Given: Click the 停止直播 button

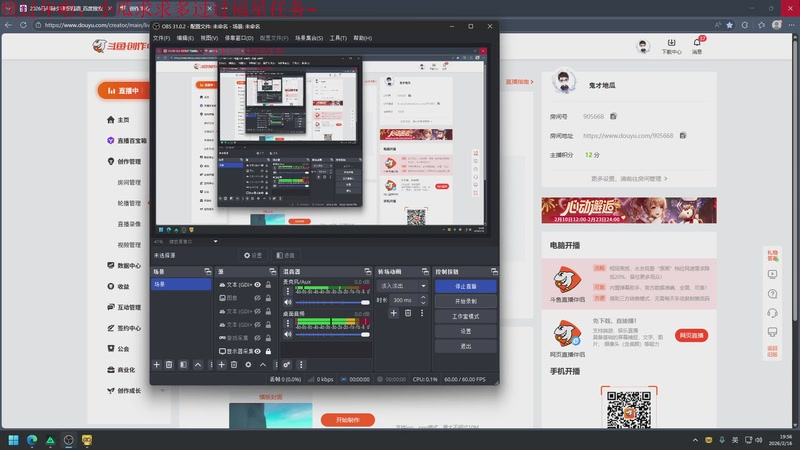Looking at the screenshot, I should (466, 286).
